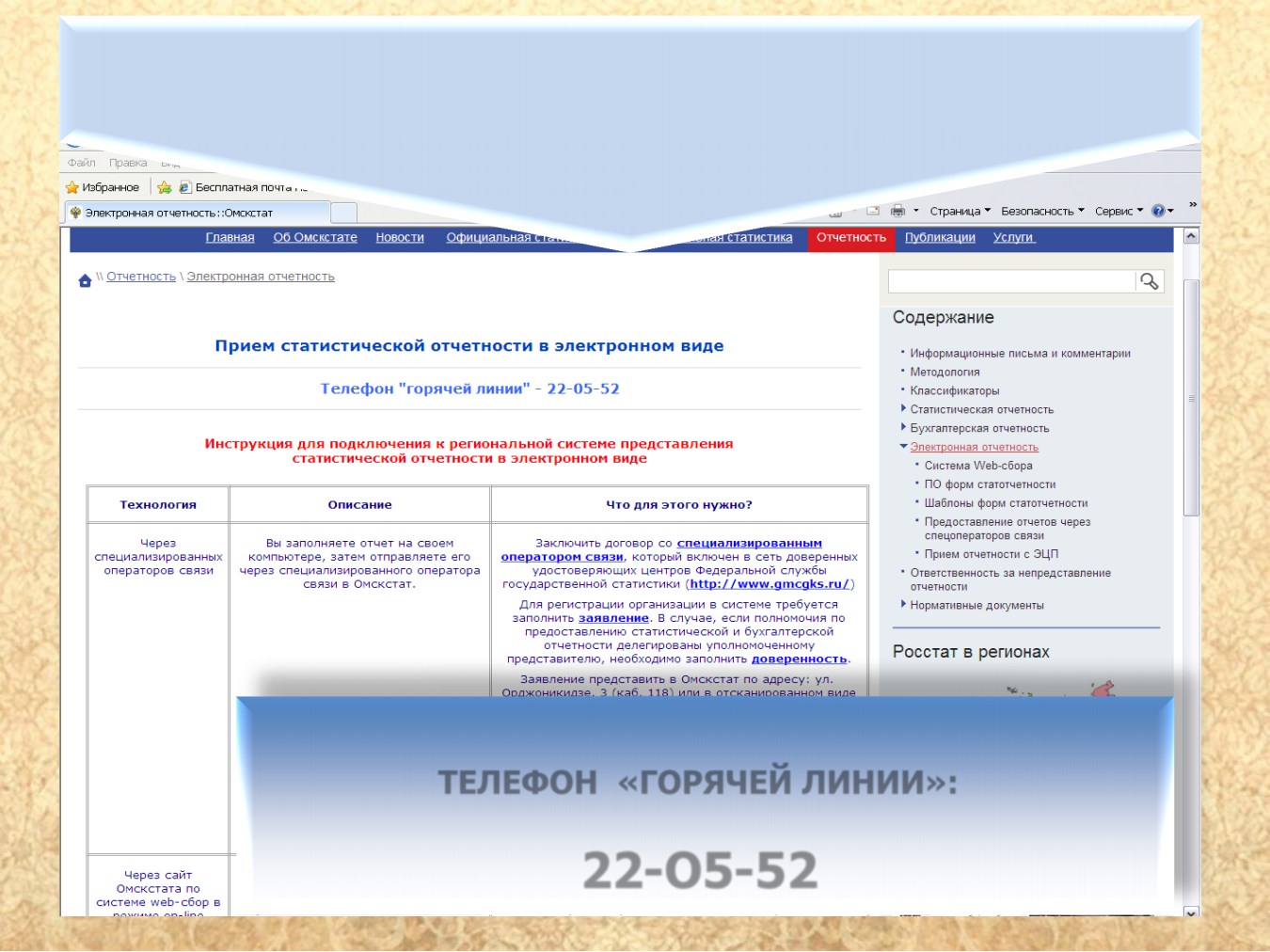Click the Электронная отчетность breadcrumb link
The width and height of the screenshot is (1270, 952).
(261, 277)
